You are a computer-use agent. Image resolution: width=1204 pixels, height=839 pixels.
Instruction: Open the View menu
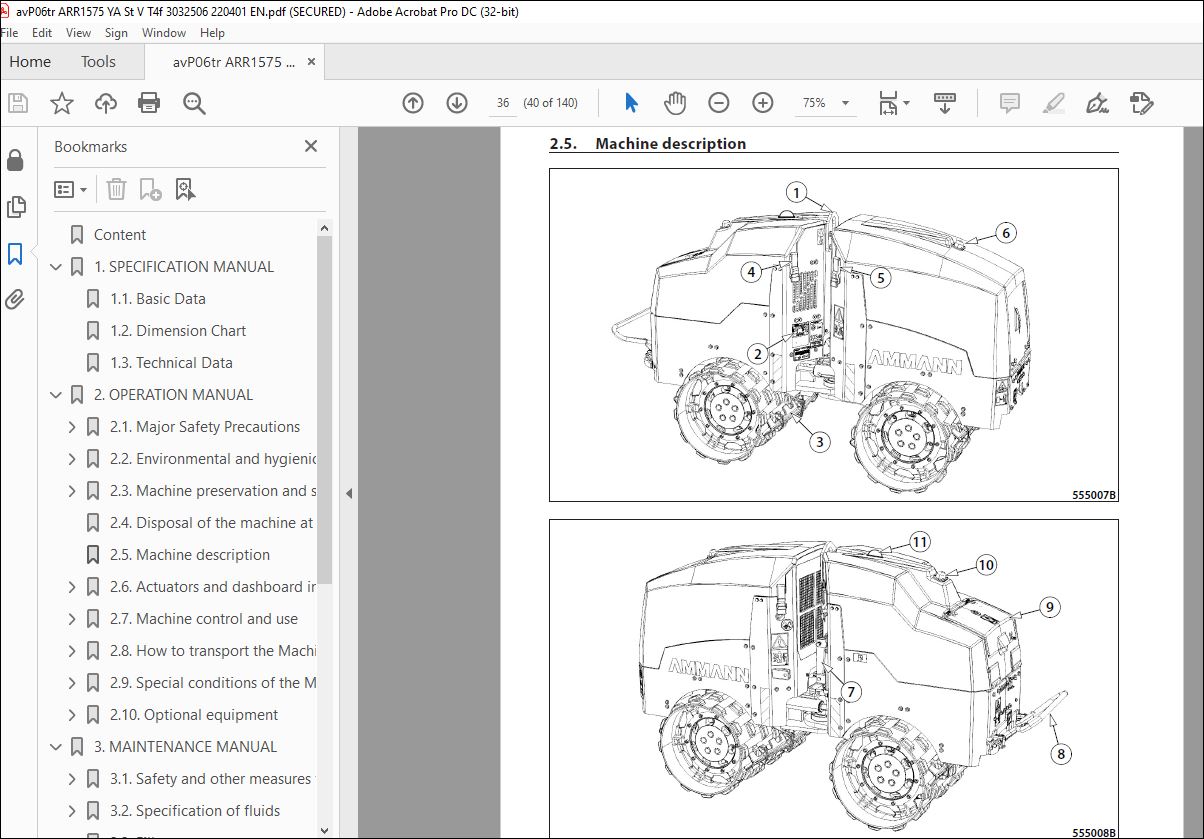coord(79,33)
